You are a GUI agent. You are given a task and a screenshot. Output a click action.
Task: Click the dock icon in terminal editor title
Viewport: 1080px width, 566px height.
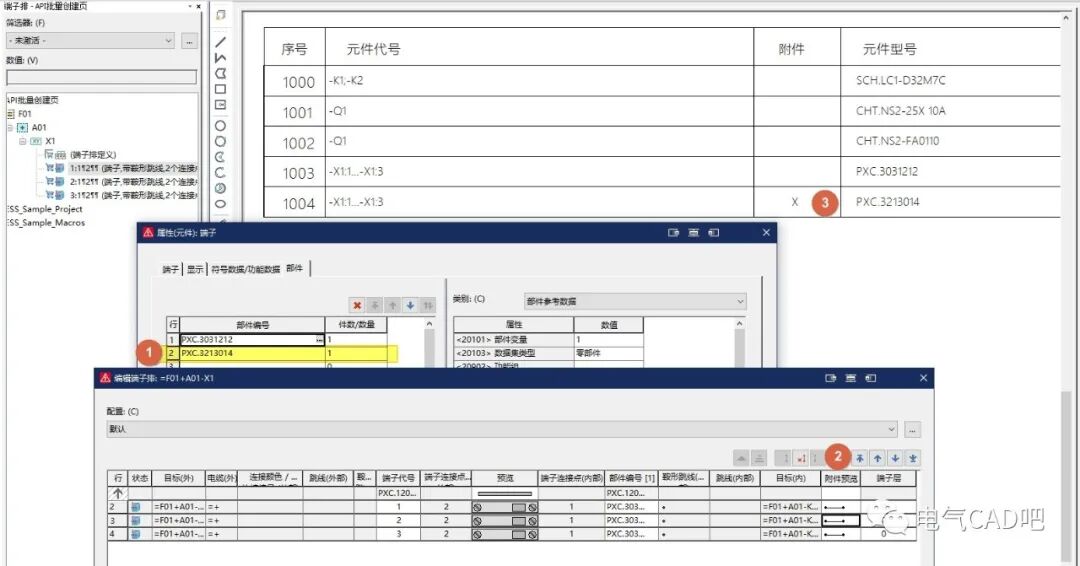(x=831, y=378)
